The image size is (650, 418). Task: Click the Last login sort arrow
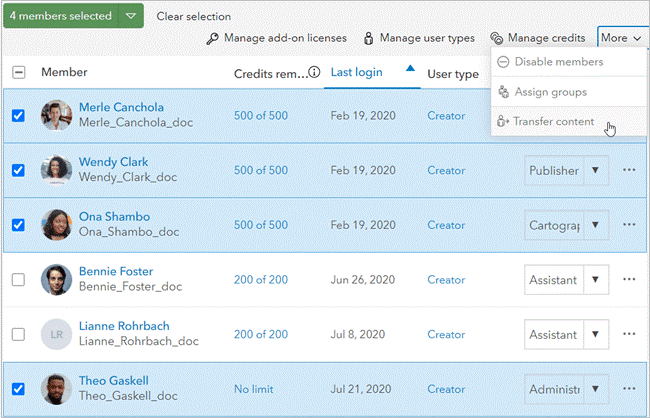[410, 70]
